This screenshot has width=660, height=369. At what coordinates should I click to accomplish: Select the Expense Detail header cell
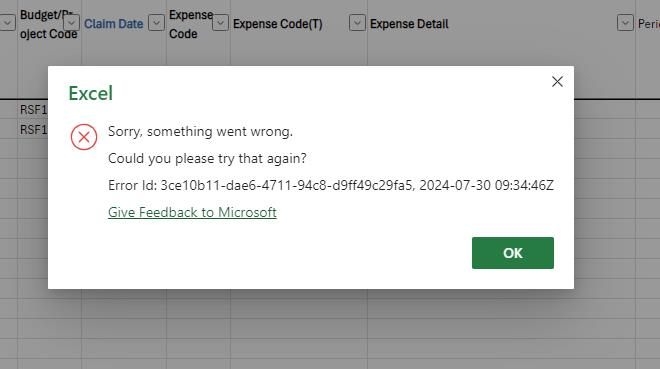409,24
